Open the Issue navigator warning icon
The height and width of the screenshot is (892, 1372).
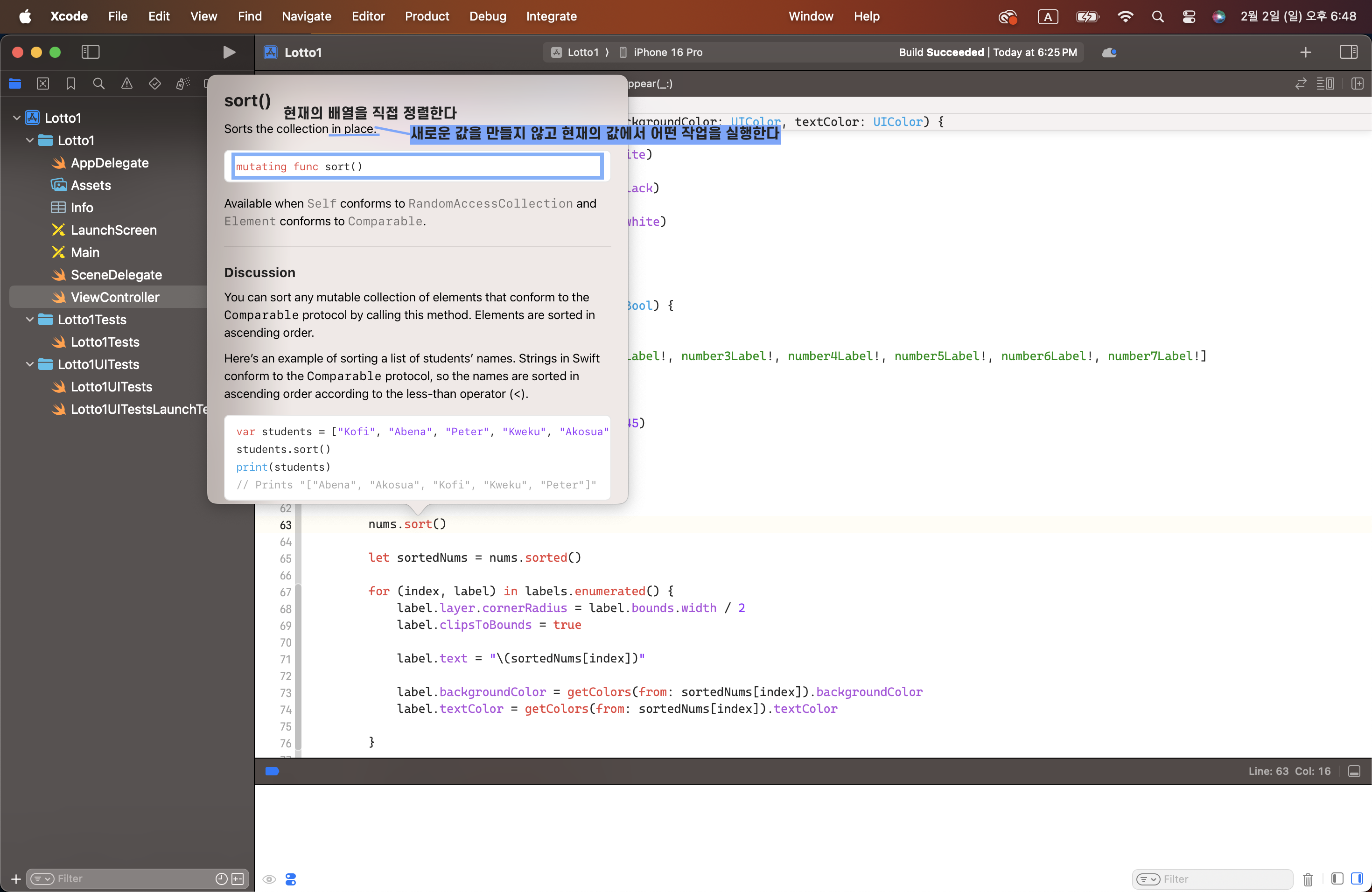click(127, 84)
